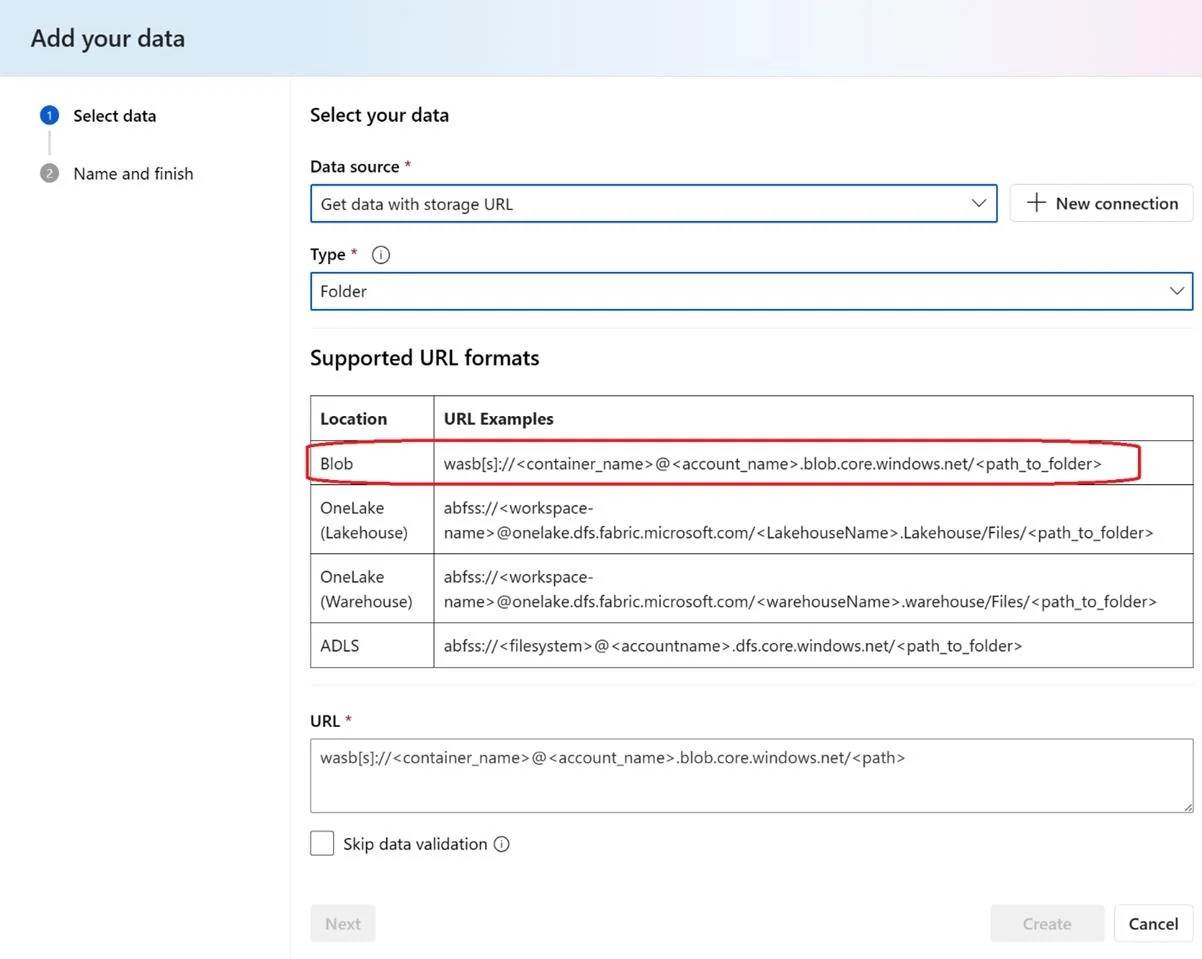Click the Cancel button
The width and height of the screenshot is (1202, 959).
tap(1153, 923)
